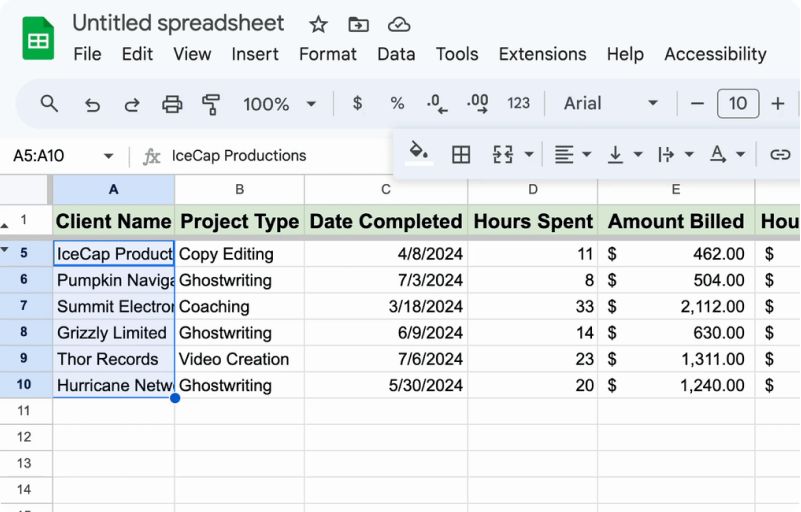The image size is (801, 512).
Task: Star the Untitled spreadsheet document
Action: tap(318, 24)
